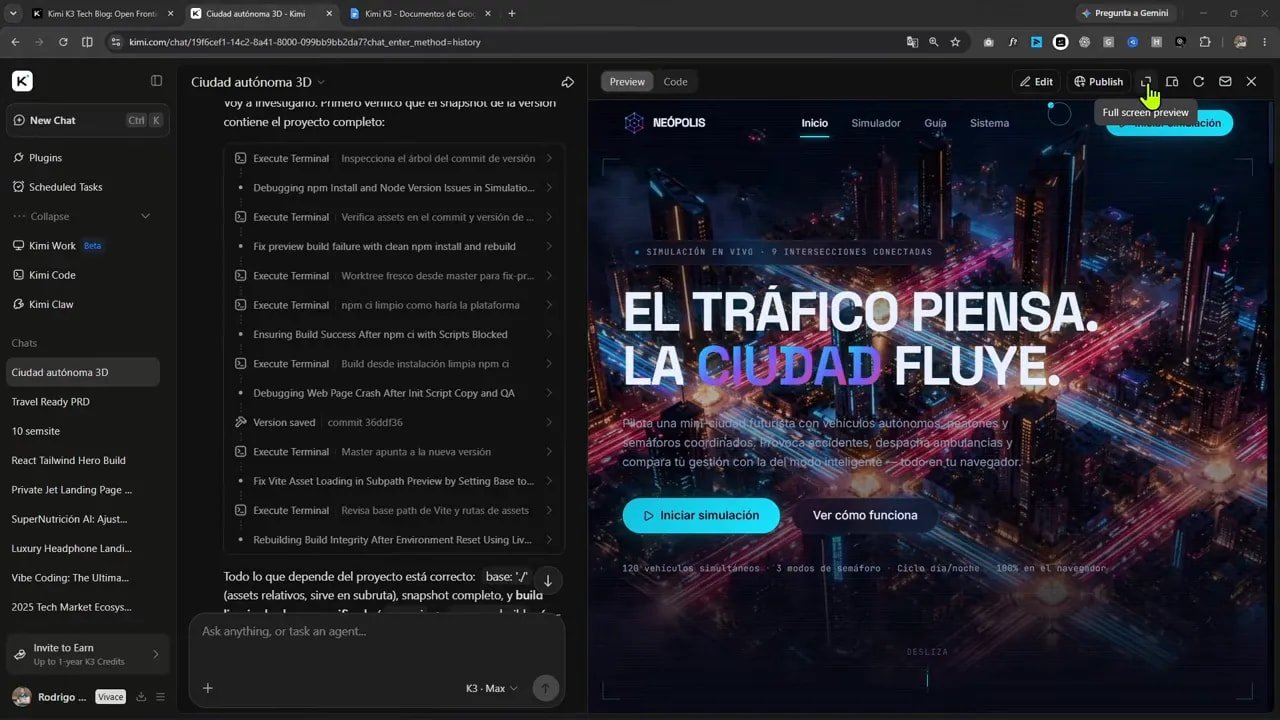Open the 2025 Tech Market Ecosystem chat
The width and height of the screenshot is (1280, 720).
point(82,607)
